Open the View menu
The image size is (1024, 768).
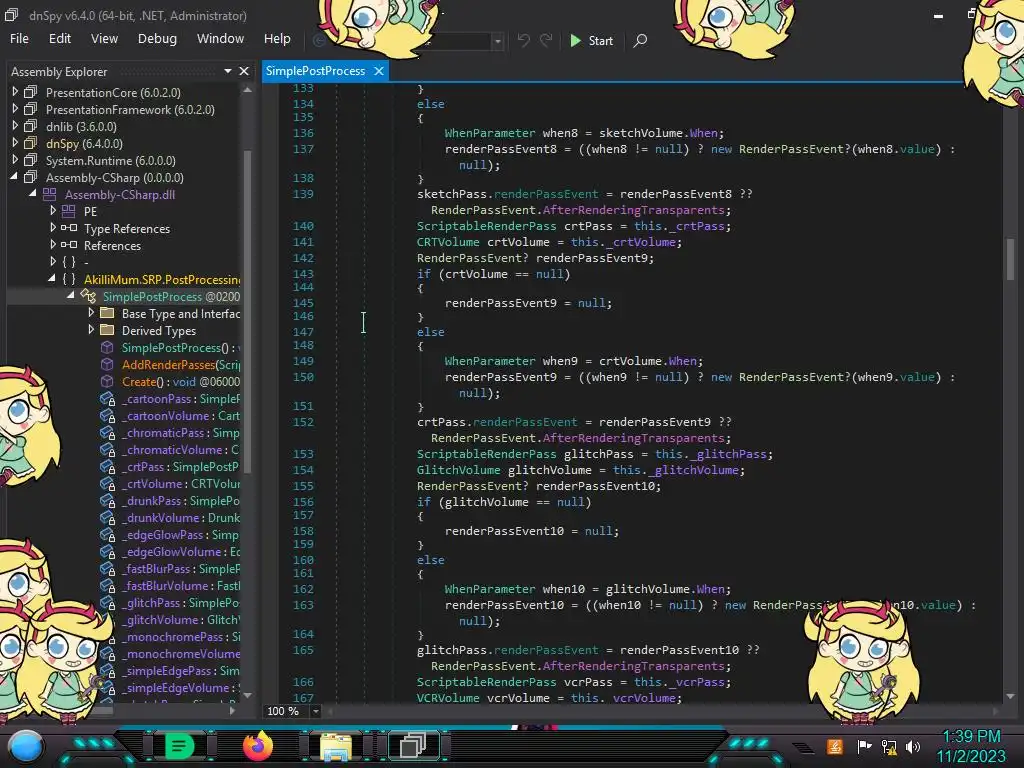104,39
